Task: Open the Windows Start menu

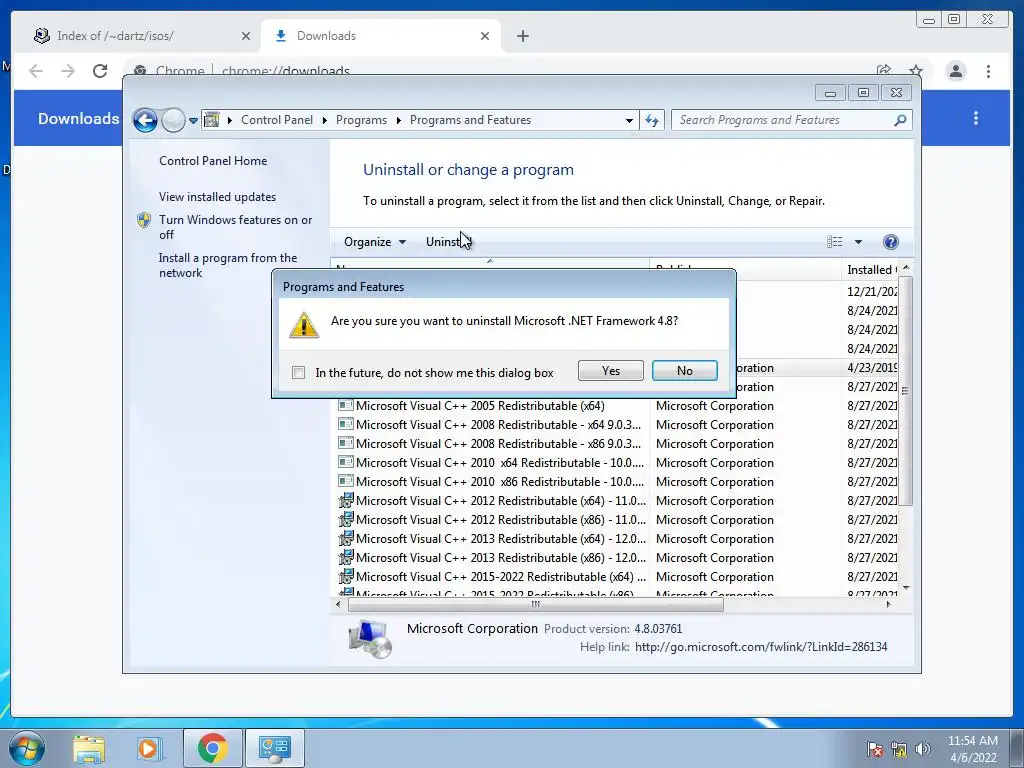Action: [x=27, y=748]
